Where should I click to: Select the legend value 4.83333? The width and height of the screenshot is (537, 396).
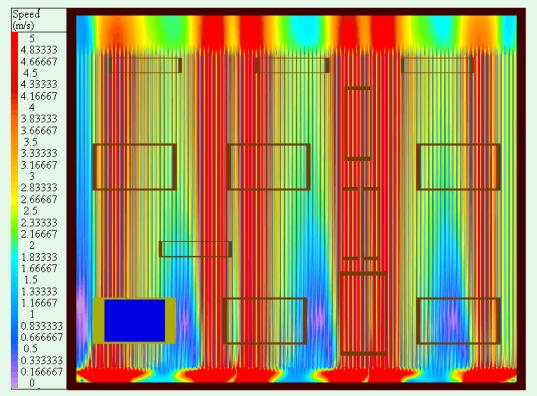pyautogui.click(x=39, y=50)
